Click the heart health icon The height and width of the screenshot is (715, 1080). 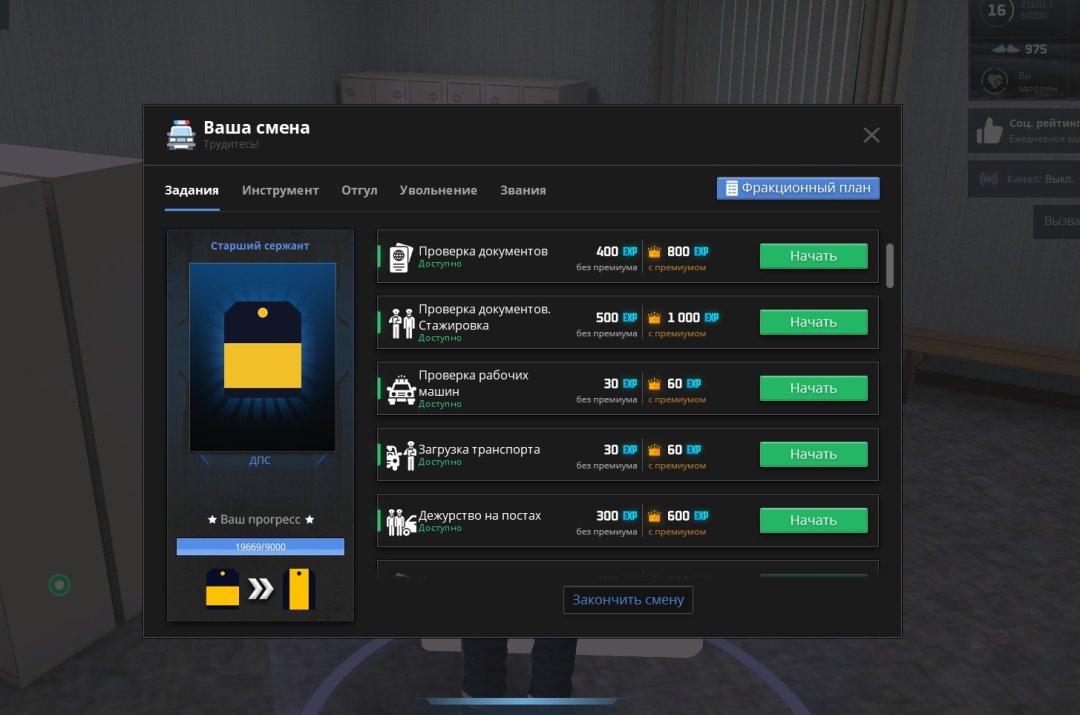tap(994, 80)
